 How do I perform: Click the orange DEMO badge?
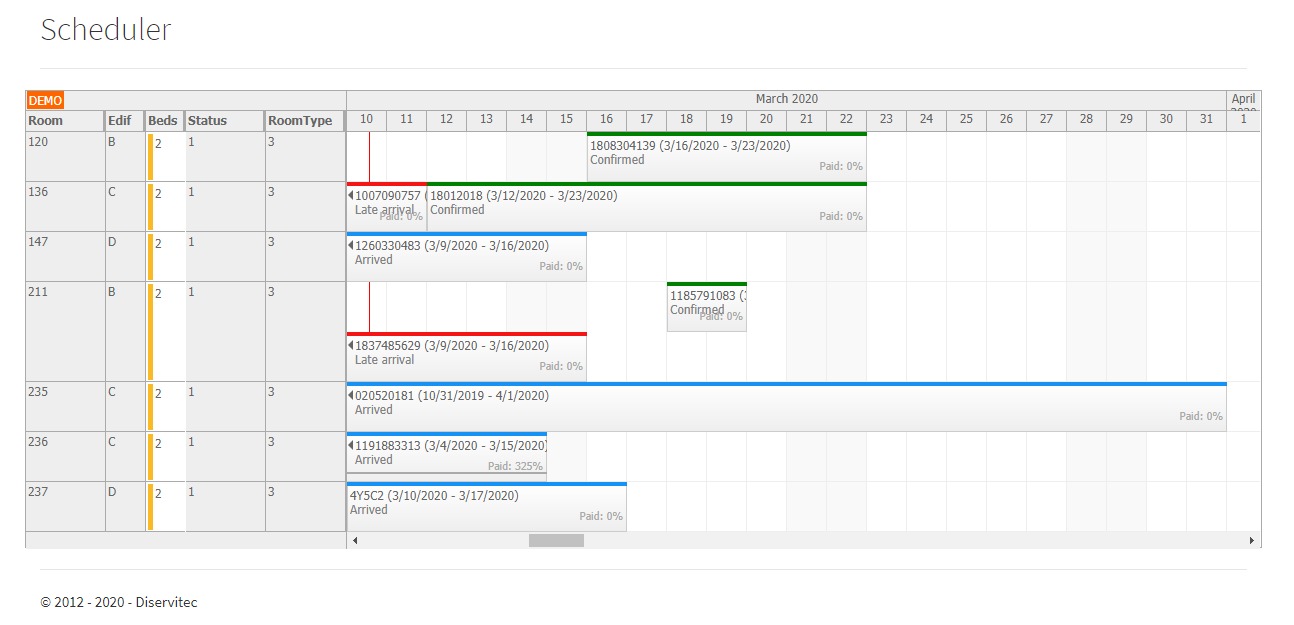pyautogui.click(x=45, y=100)
